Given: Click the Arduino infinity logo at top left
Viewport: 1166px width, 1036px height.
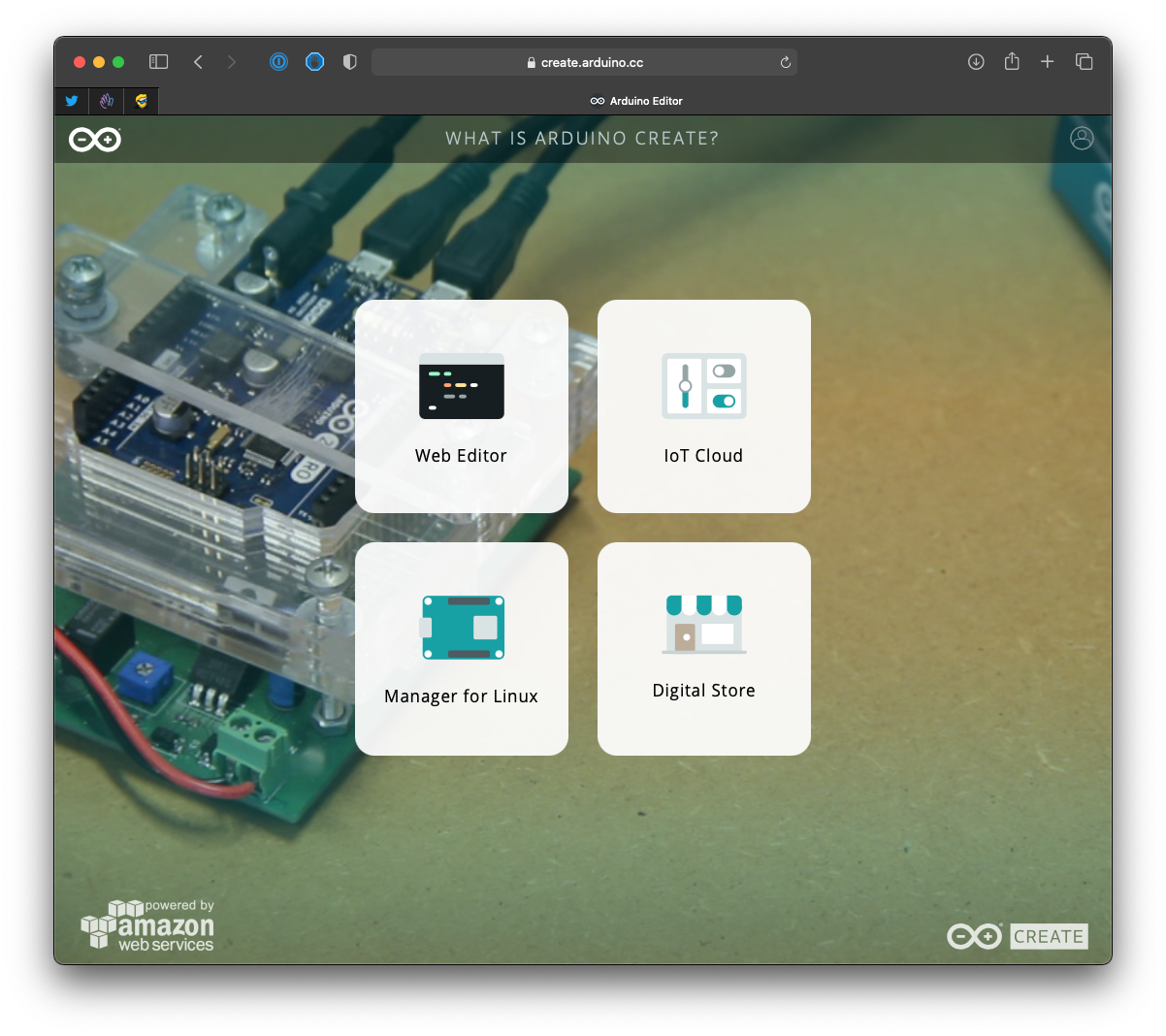Looking at the screenshot, I should click(x=95, y=140).
